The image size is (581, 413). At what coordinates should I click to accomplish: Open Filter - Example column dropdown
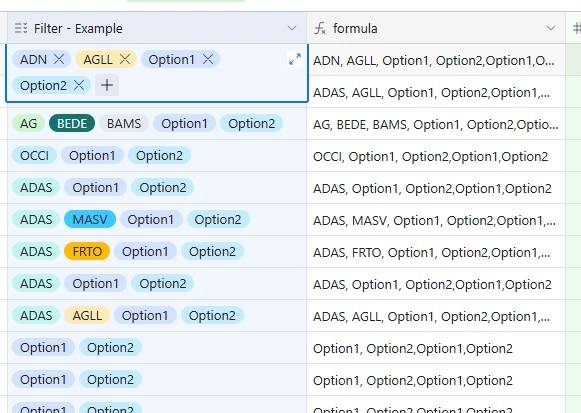tap(292, 28)
